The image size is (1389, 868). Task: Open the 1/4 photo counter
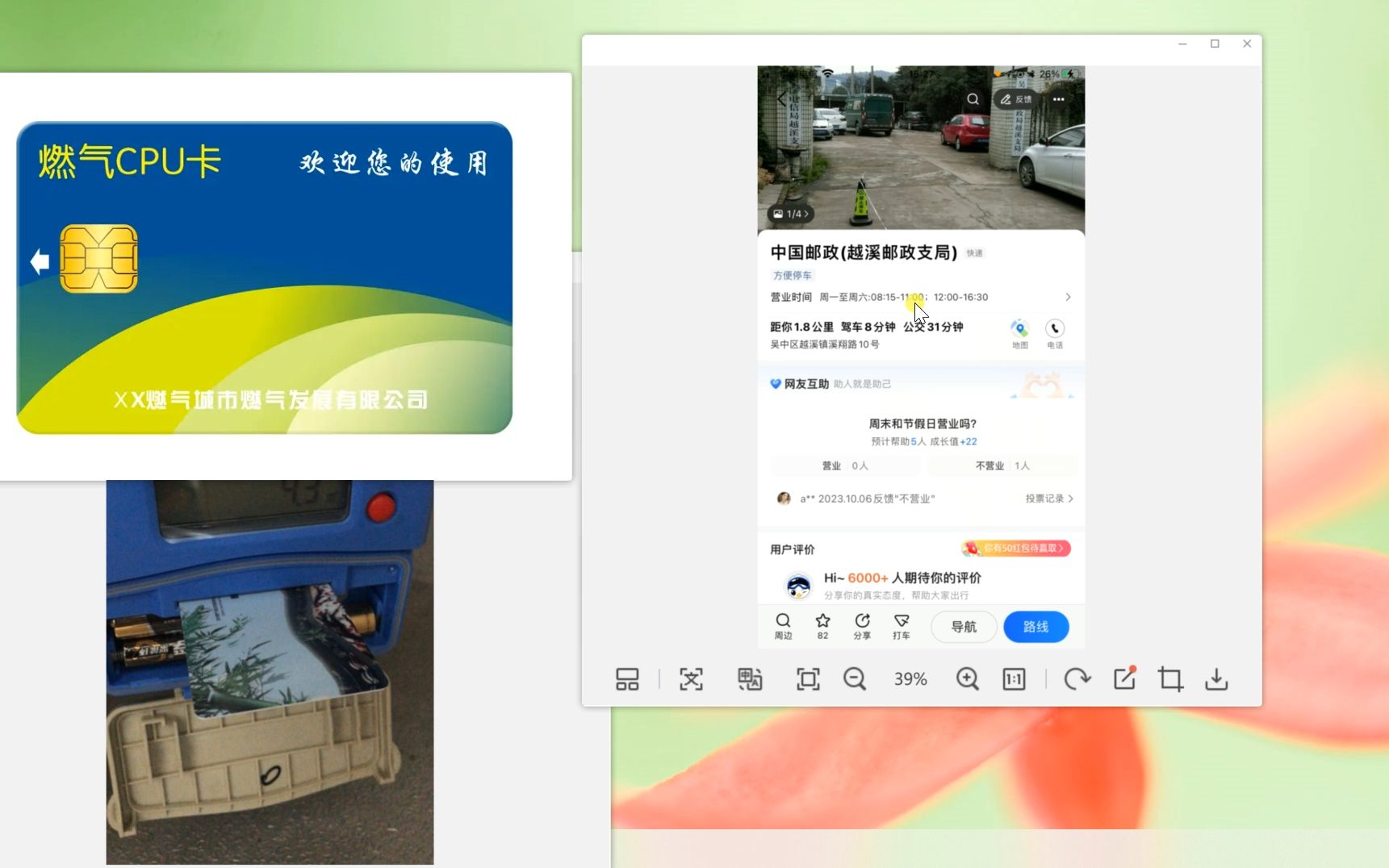pos(791,214)
